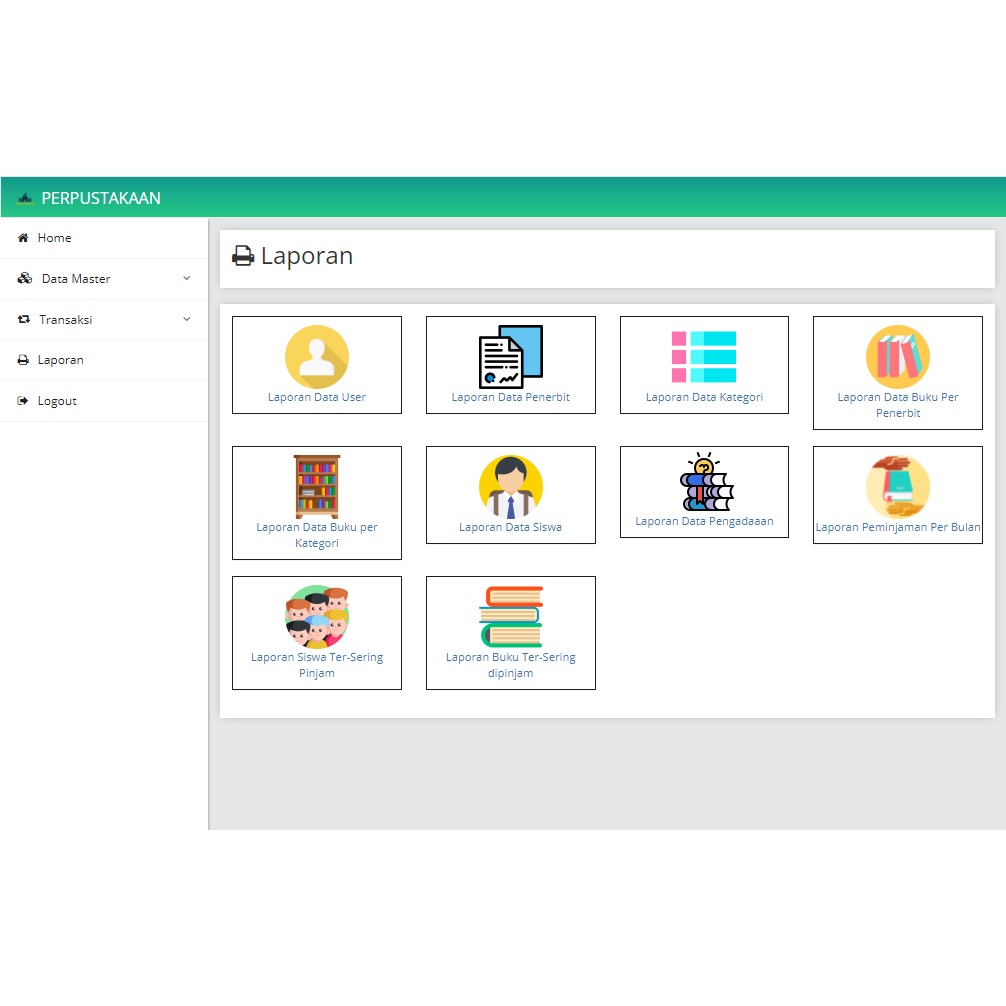Select the Home house icon in sidebar
1006x1006 pixels.
pyautogui.click(x=24, y=237)
